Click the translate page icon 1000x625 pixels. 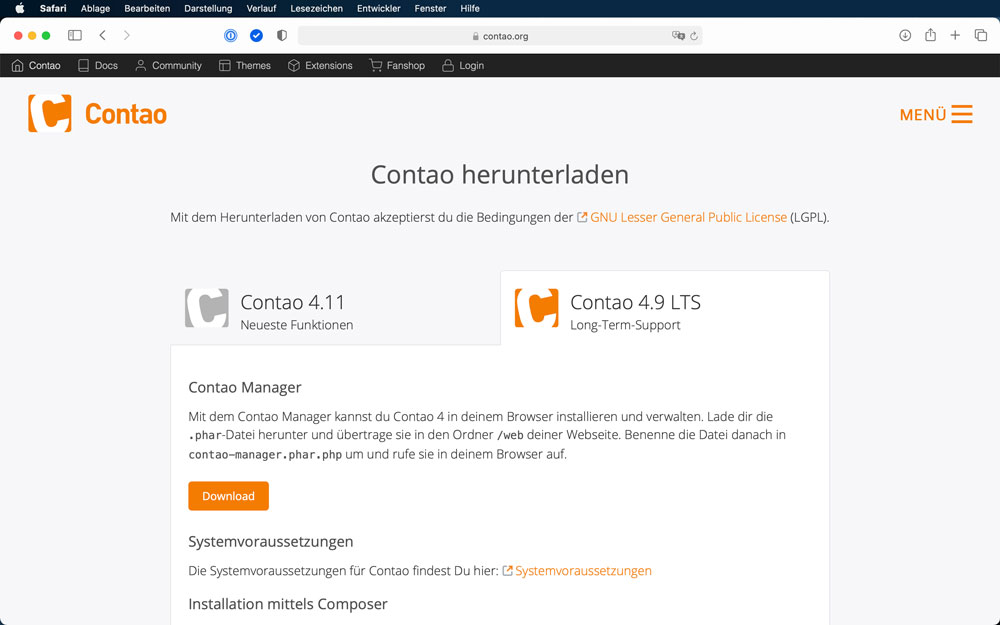click(x=678, y=36)
